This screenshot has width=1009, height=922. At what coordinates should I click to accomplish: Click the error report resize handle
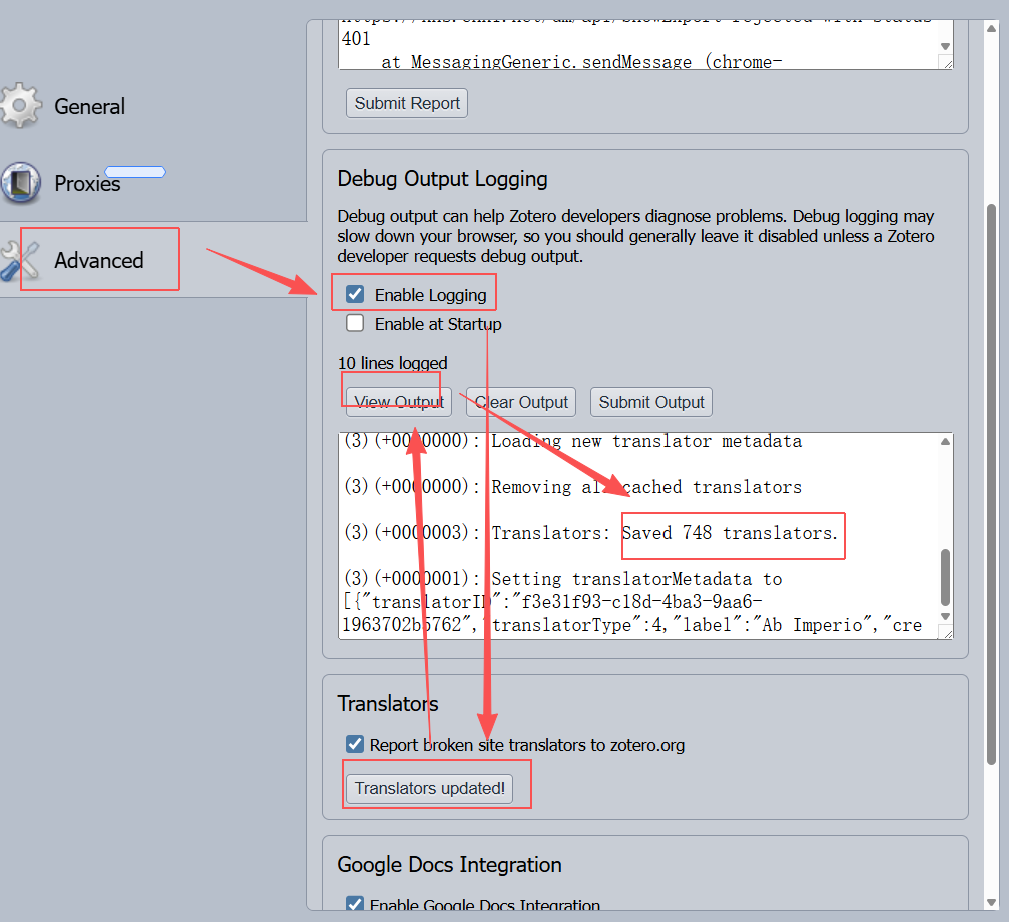(x=946, y=62)
